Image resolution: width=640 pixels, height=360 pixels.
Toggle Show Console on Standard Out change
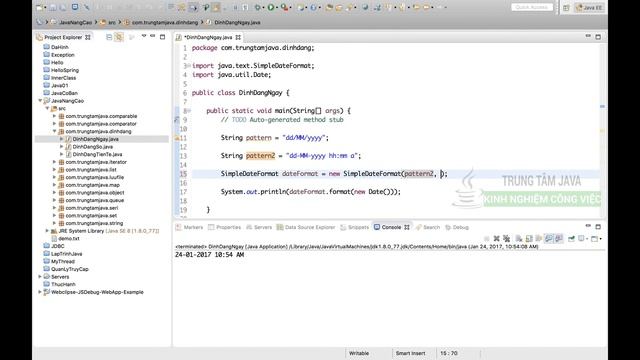click(x=549, y=238)
